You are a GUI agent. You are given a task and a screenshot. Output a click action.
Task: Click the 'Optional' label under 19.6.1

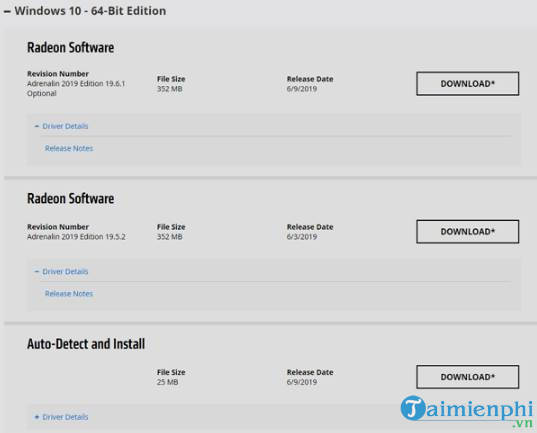click(x=42, y=94)
